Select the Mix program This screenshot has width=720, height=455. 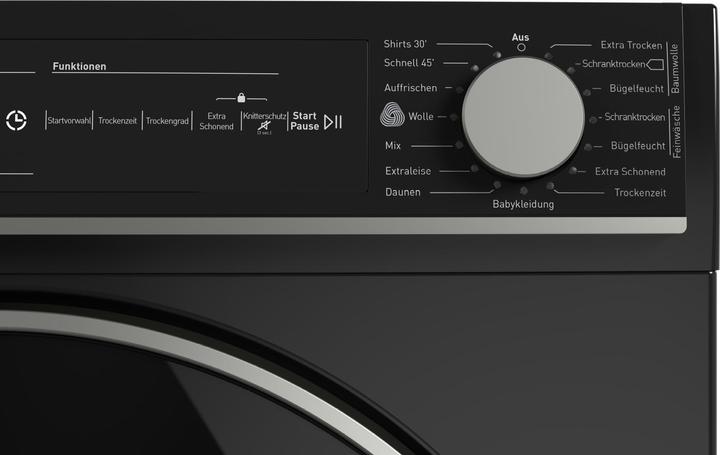click(393, 146)
